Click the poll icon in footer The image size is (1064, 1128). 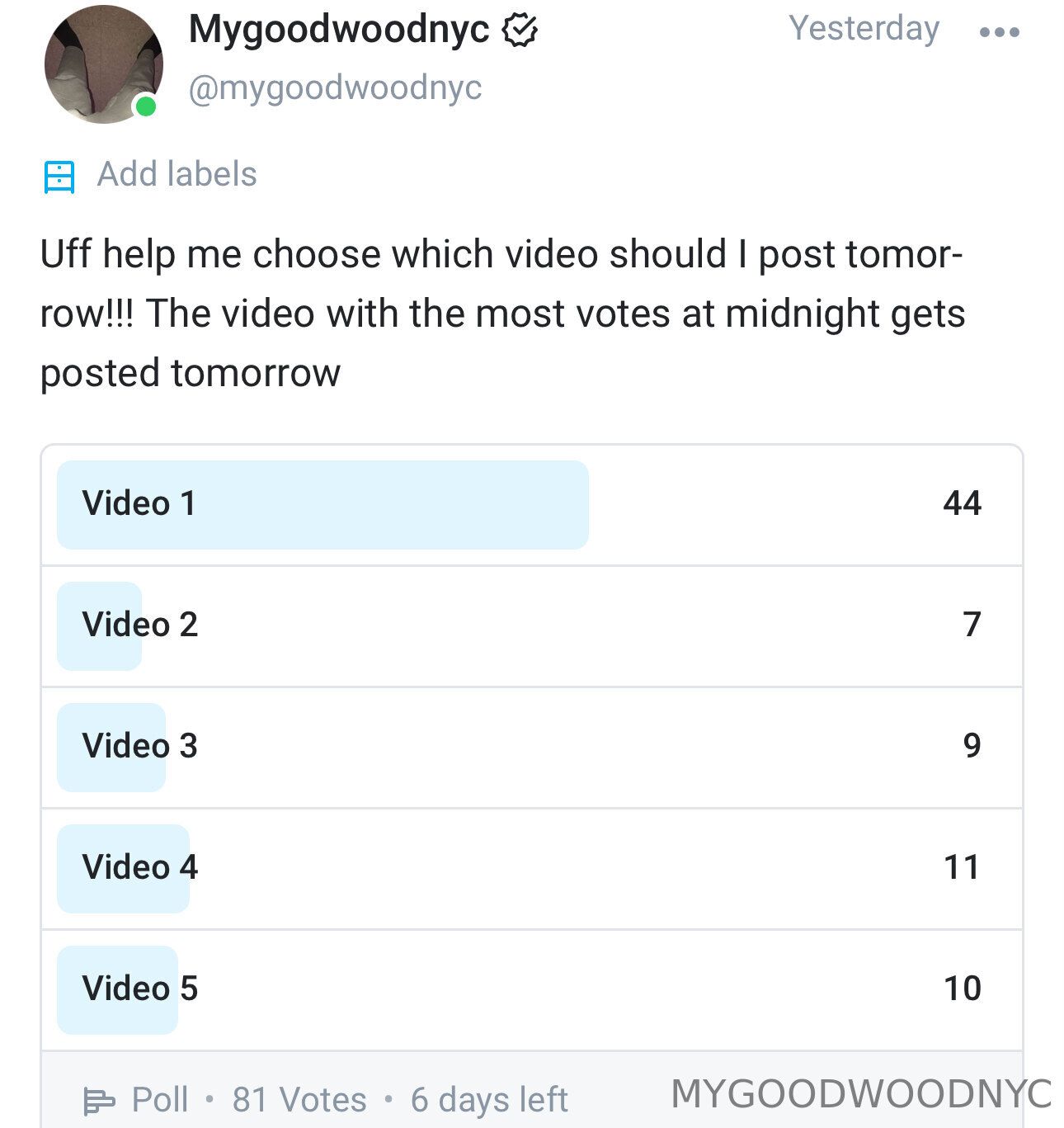click(100, 1100)
